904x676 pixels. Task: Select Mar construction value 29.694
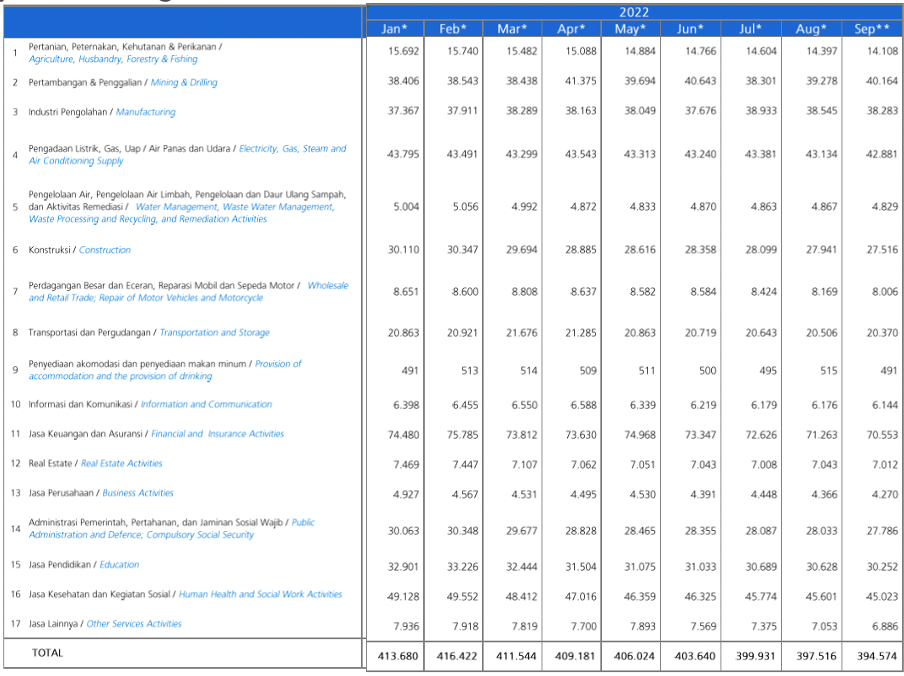click(x=522, y=250)
